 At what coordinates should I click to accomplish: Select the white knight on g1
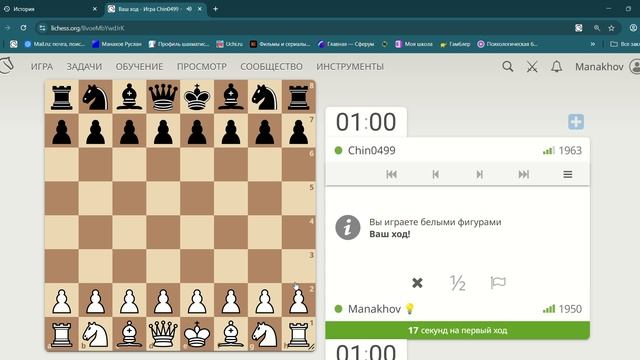pyautogui.click(x=265, y=334)
